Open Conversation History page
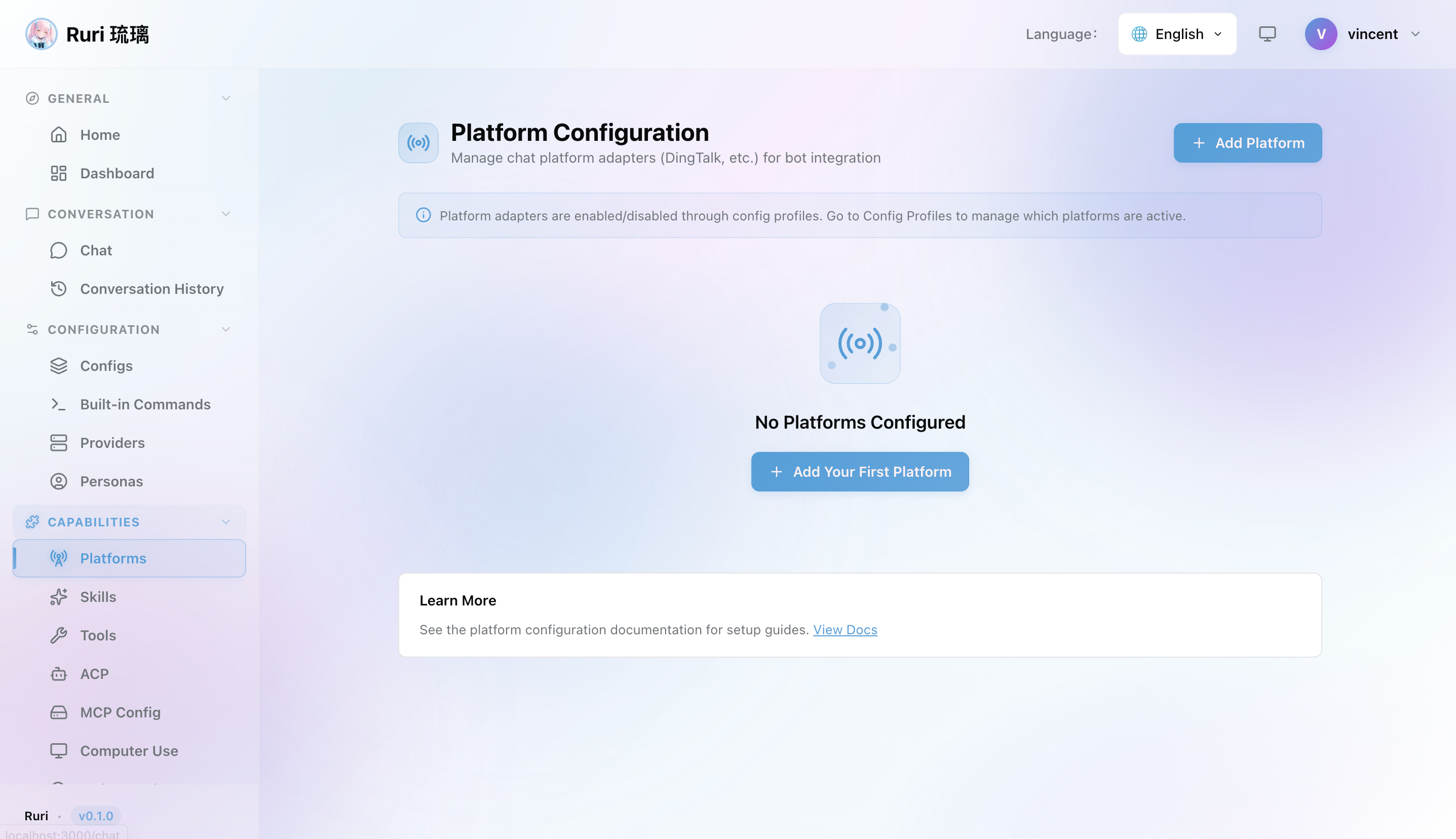 coord(129,289)
